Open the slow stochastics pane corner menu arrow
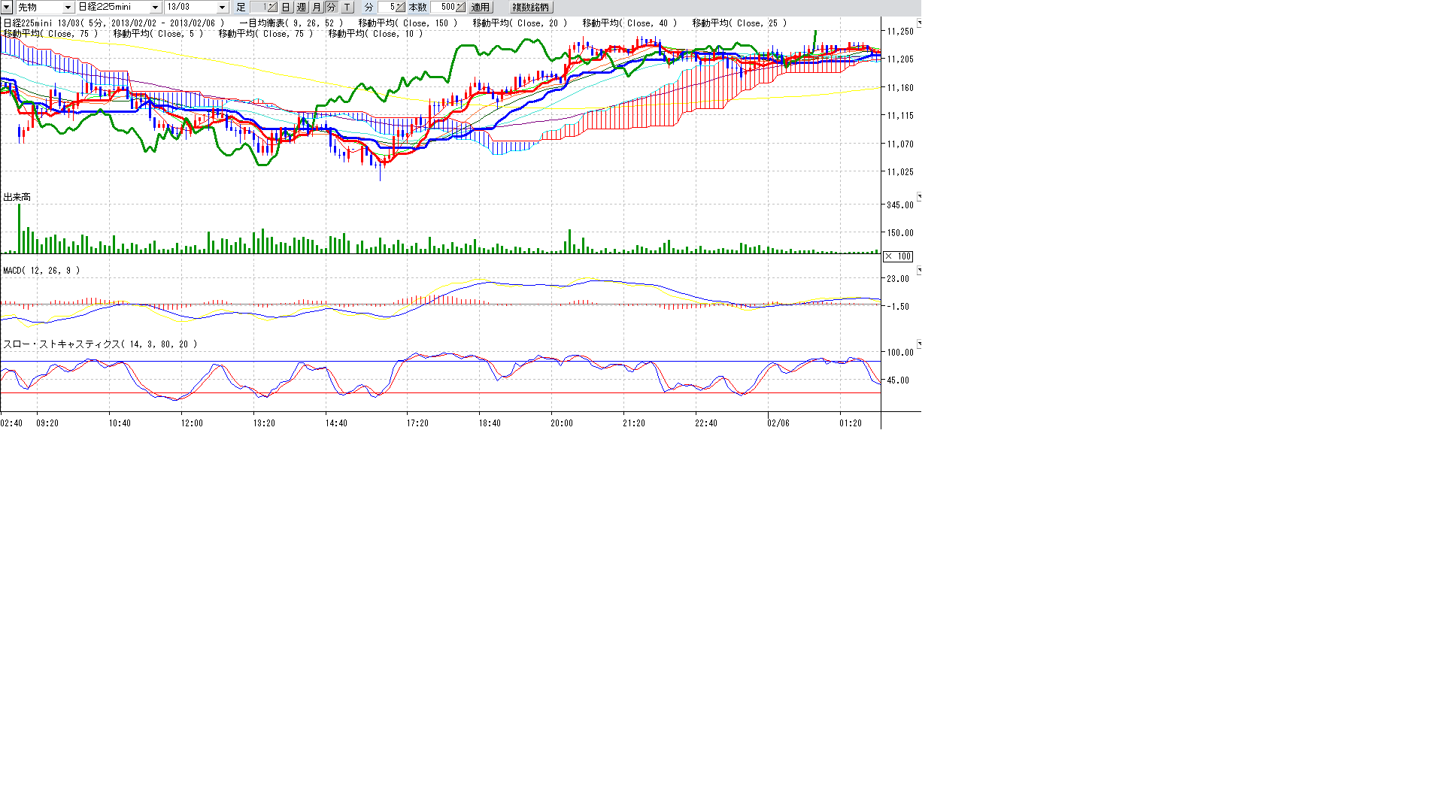Screen dimensions: 1456x812 [x=918, y=344]
